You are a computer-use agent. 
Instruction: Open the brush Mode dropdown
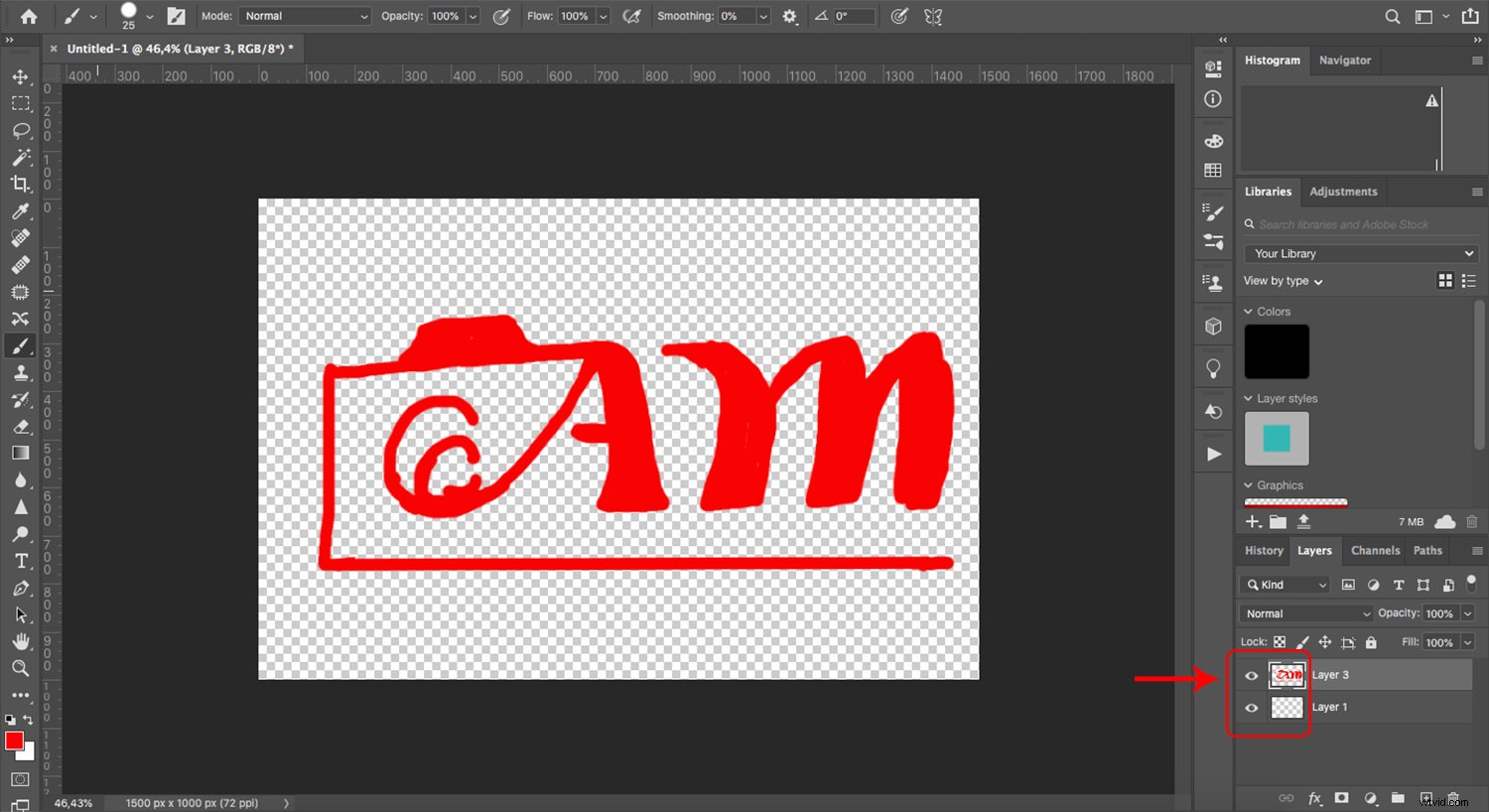click(305, 16)
